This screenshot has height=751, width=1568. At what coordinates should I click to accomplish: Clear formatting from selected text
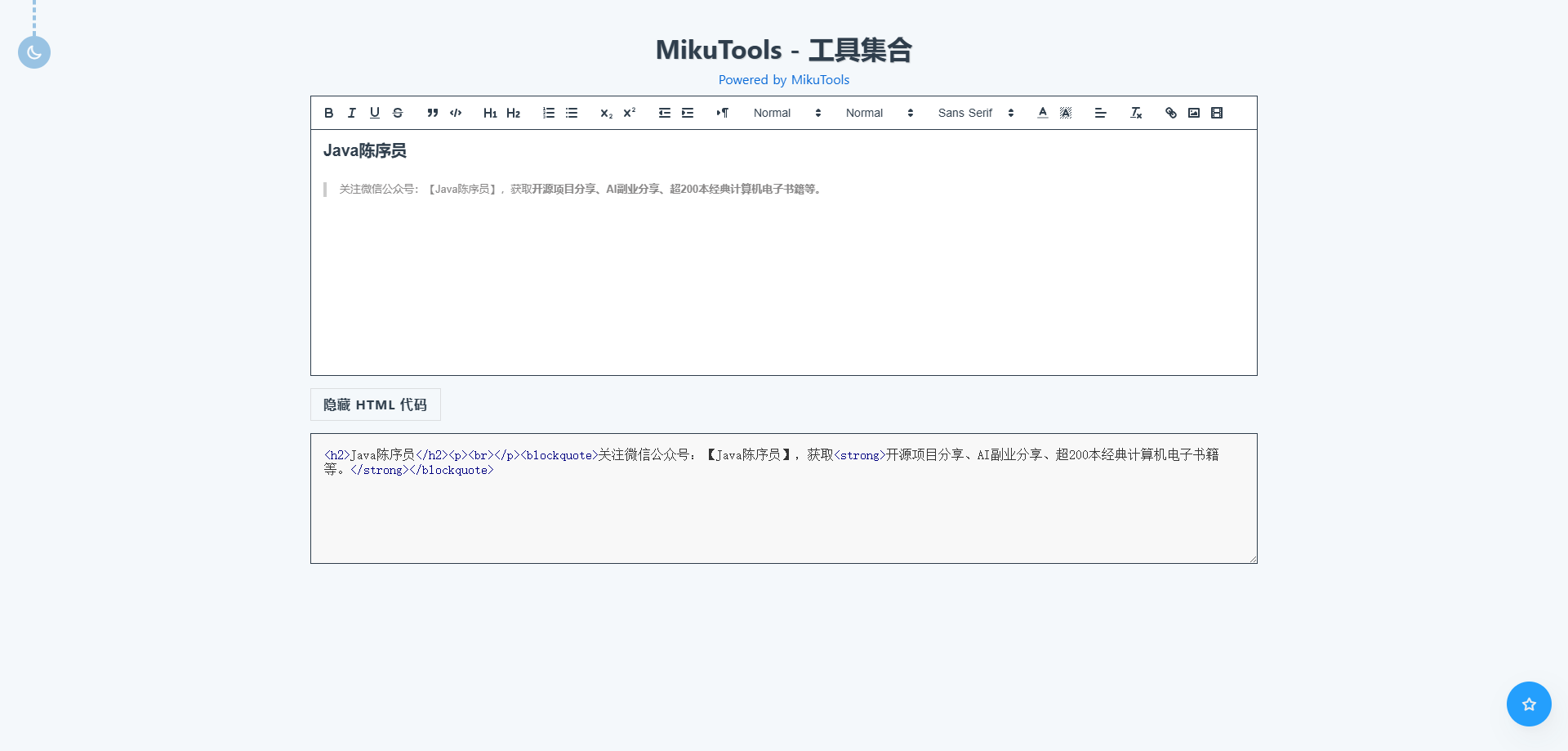pos(1136,113)
